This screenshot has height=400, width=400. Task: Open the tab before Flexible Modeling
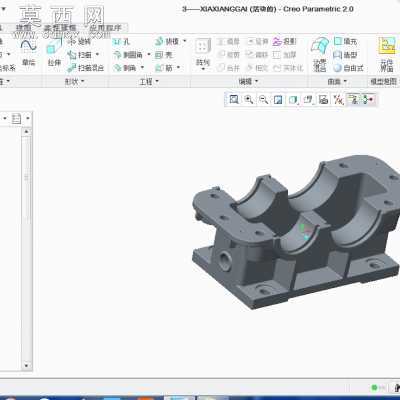(x=23, y=28)
